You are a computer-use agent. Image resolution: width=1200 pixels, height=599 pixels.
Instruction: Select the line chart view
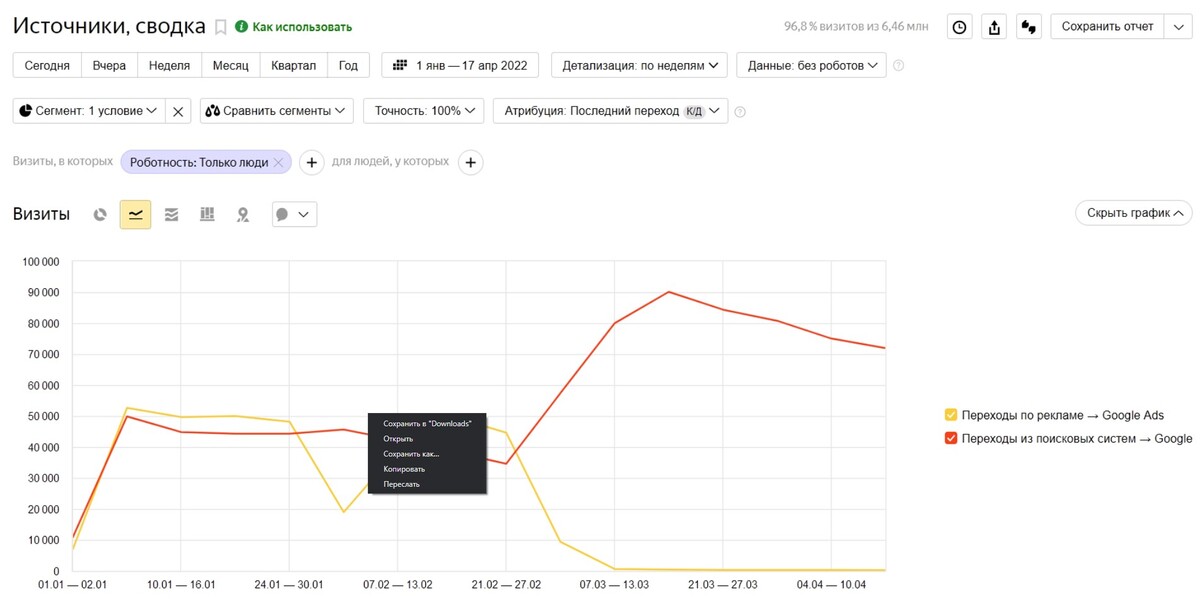click(x=136, y=214)
